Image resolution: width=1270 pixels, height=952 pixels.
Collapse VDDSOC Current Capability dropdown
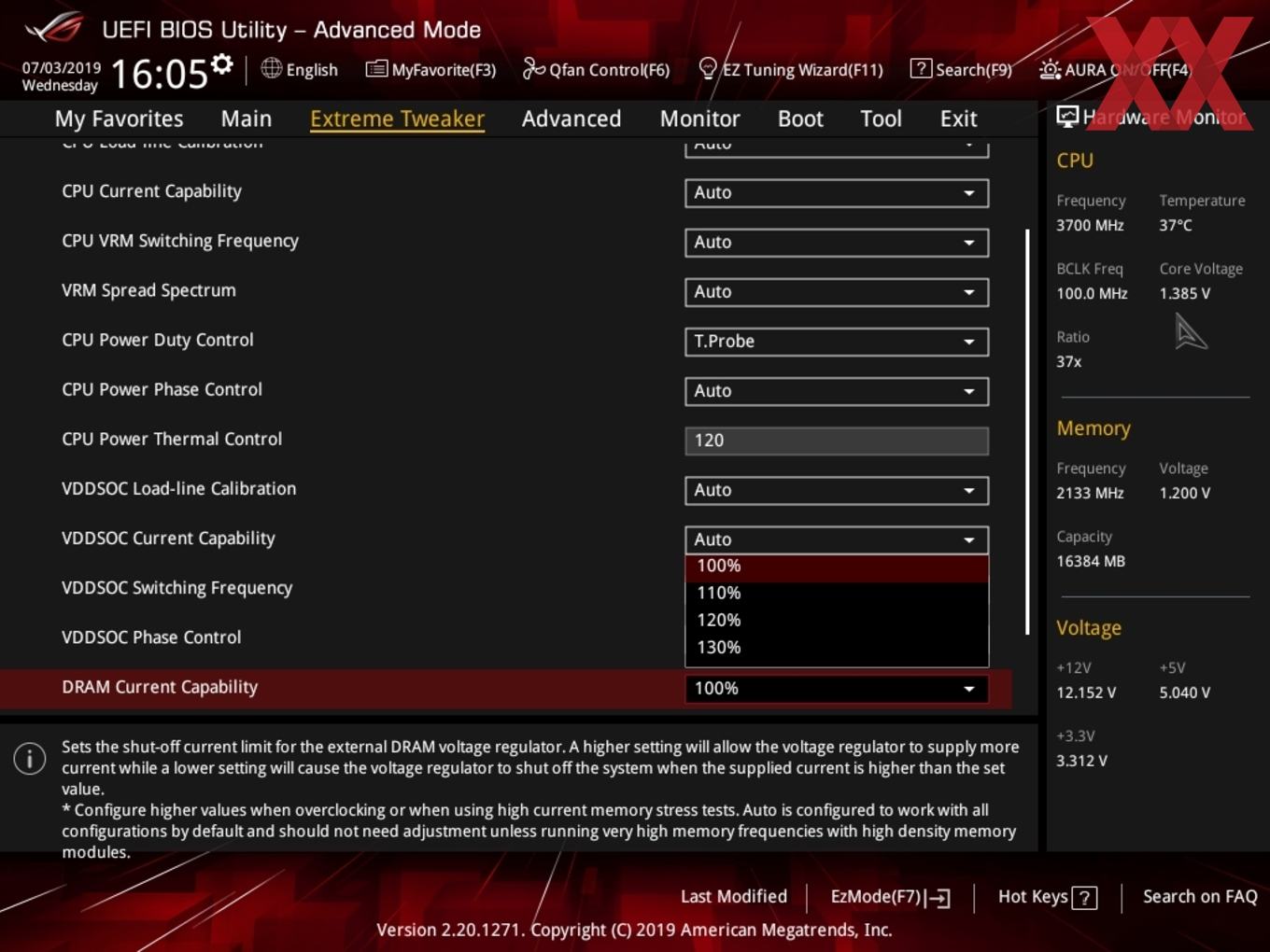[x=837, y=539]
